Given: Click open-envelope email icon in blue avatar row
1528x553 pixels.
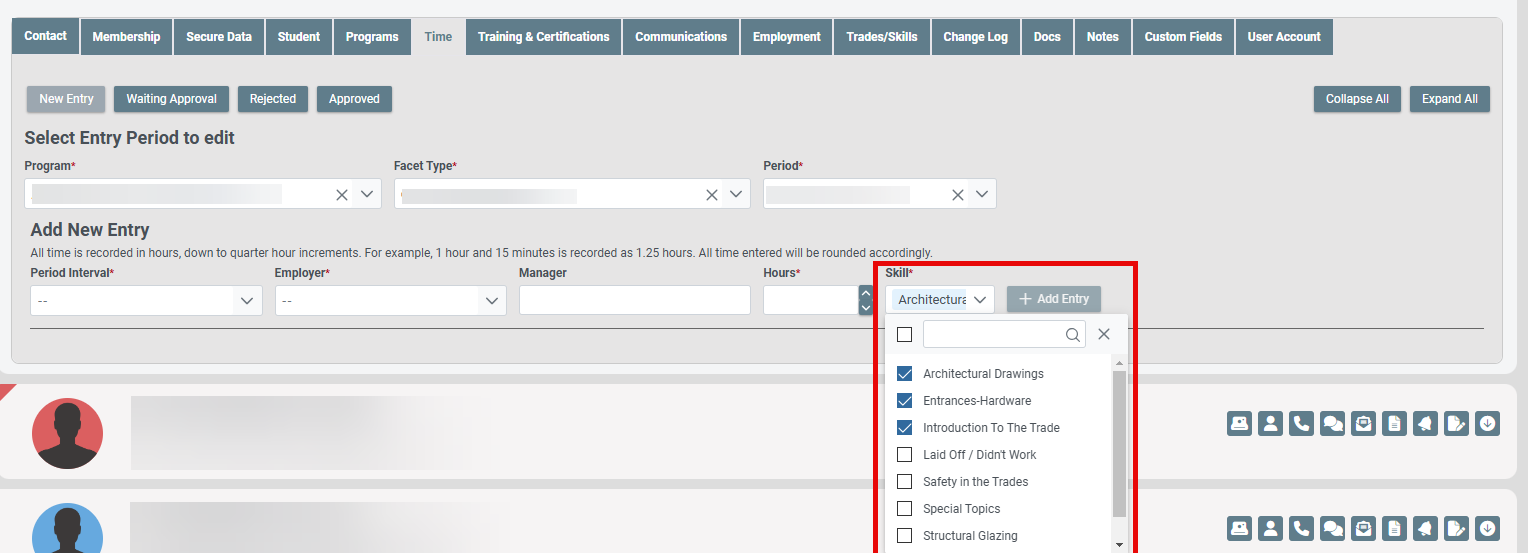Looking at the screenshot, I should [x=1363, y=527].
